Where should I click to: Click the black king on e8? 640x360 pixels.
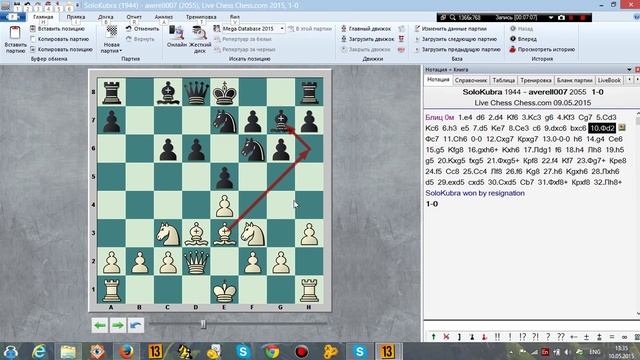click(224, 92)
